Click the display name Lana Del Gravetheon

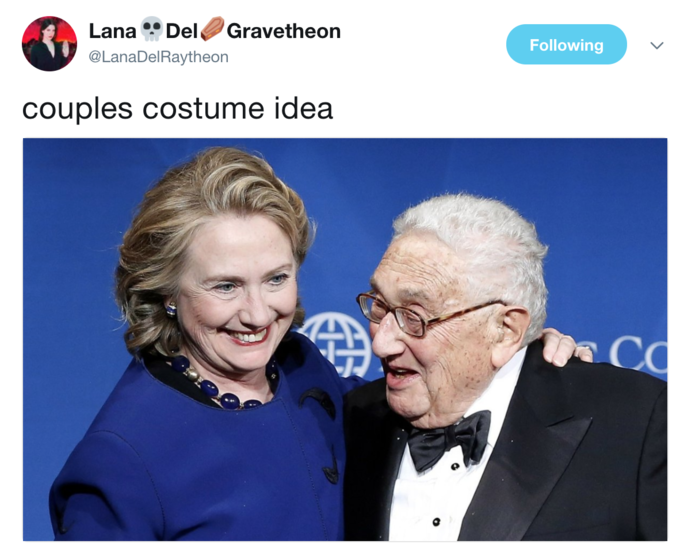click(215, 31)
